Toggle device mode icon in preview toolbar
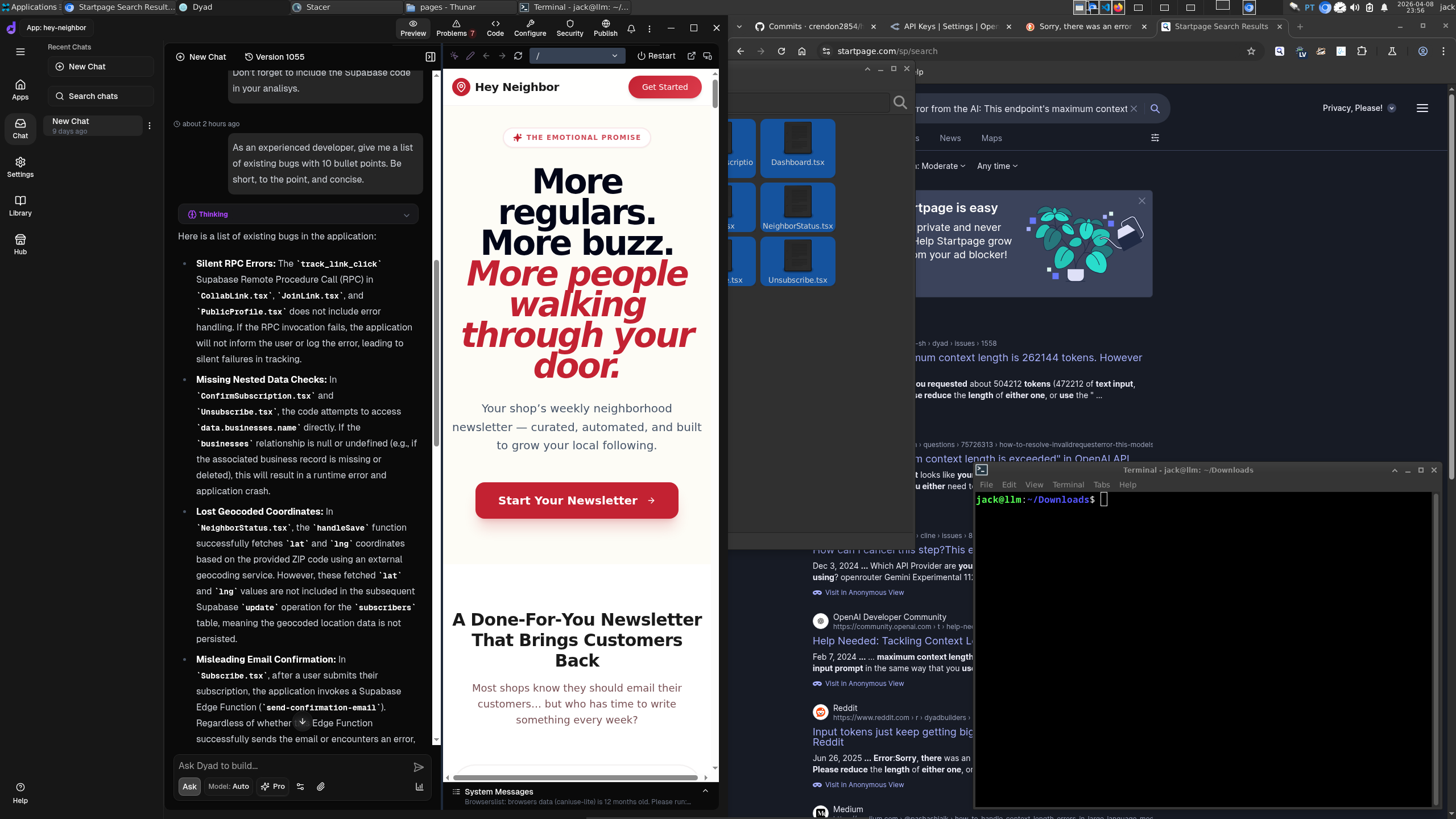Screen dimensions: 1456x819 tap(708, 56)
